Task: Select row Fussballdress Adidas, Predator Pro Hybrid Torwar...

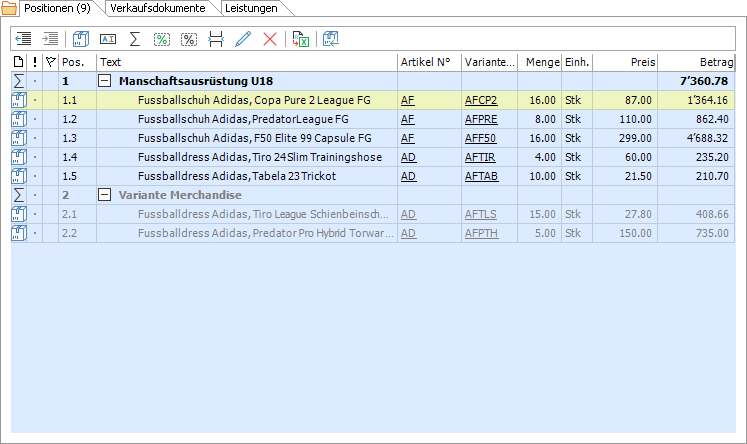Action: (x=373, y=233)
